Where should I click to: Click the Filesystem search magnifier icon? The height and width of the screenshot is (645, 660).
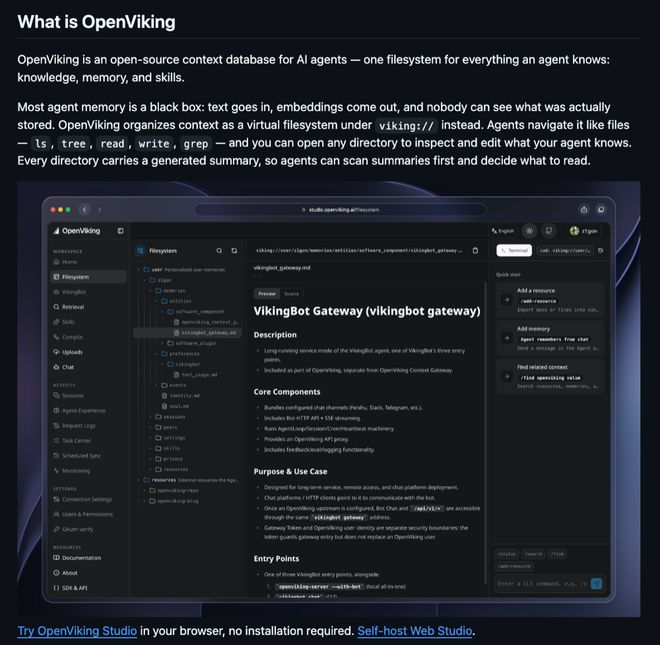(x=219, y=251)
